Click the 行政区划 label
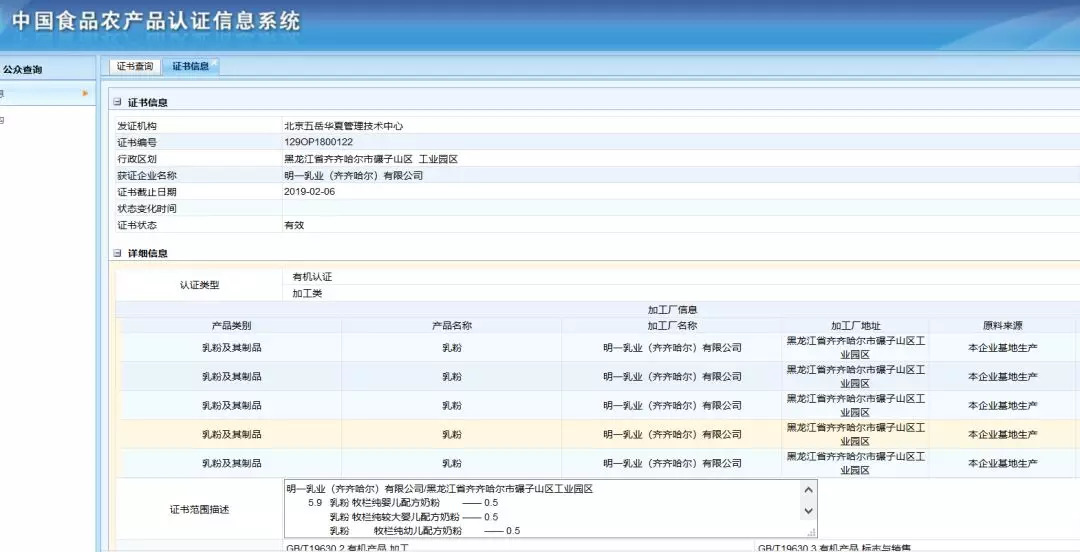Viewport: 1080px width, 552px height. pyautogui.click(x=137, y=159)
